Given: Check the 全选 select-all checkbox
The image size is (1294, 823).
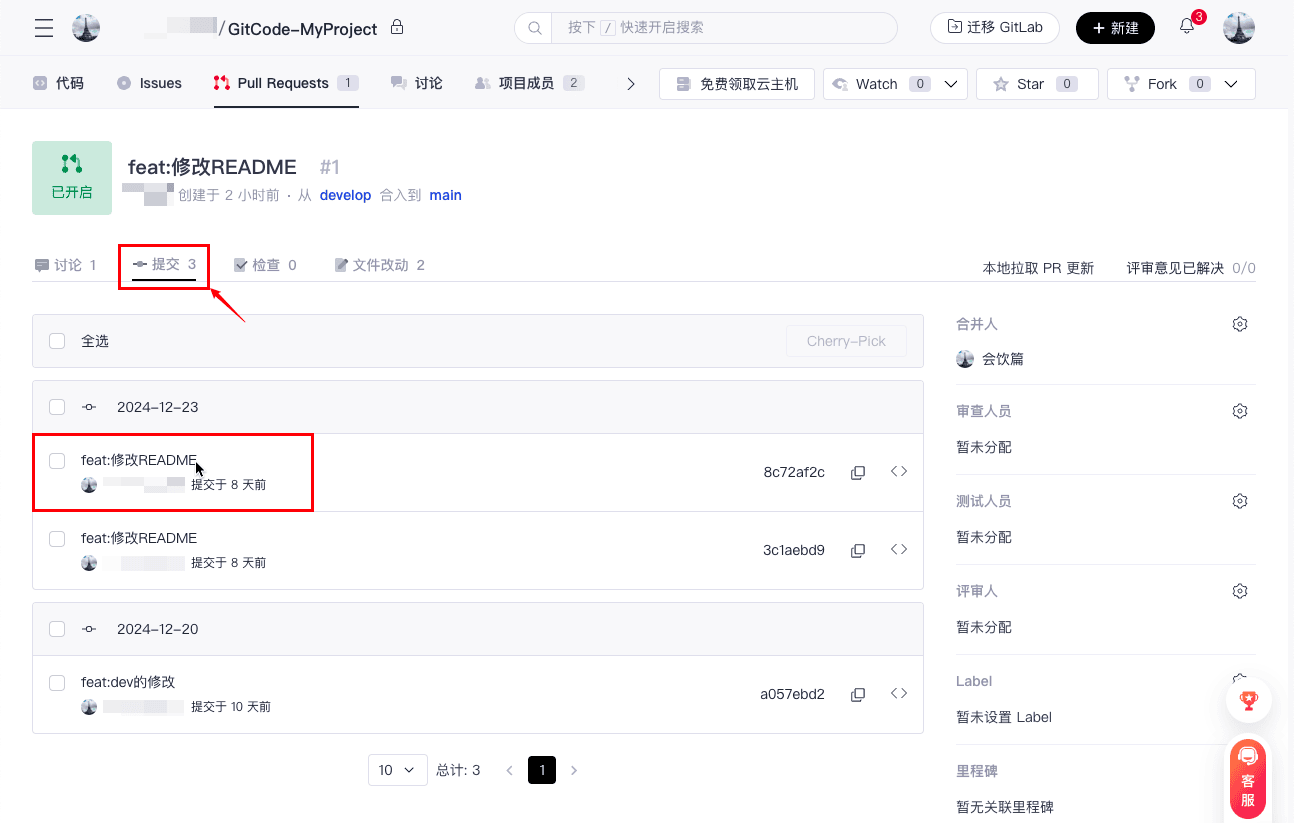Looking at the screenshot, I should click(57, 341).
